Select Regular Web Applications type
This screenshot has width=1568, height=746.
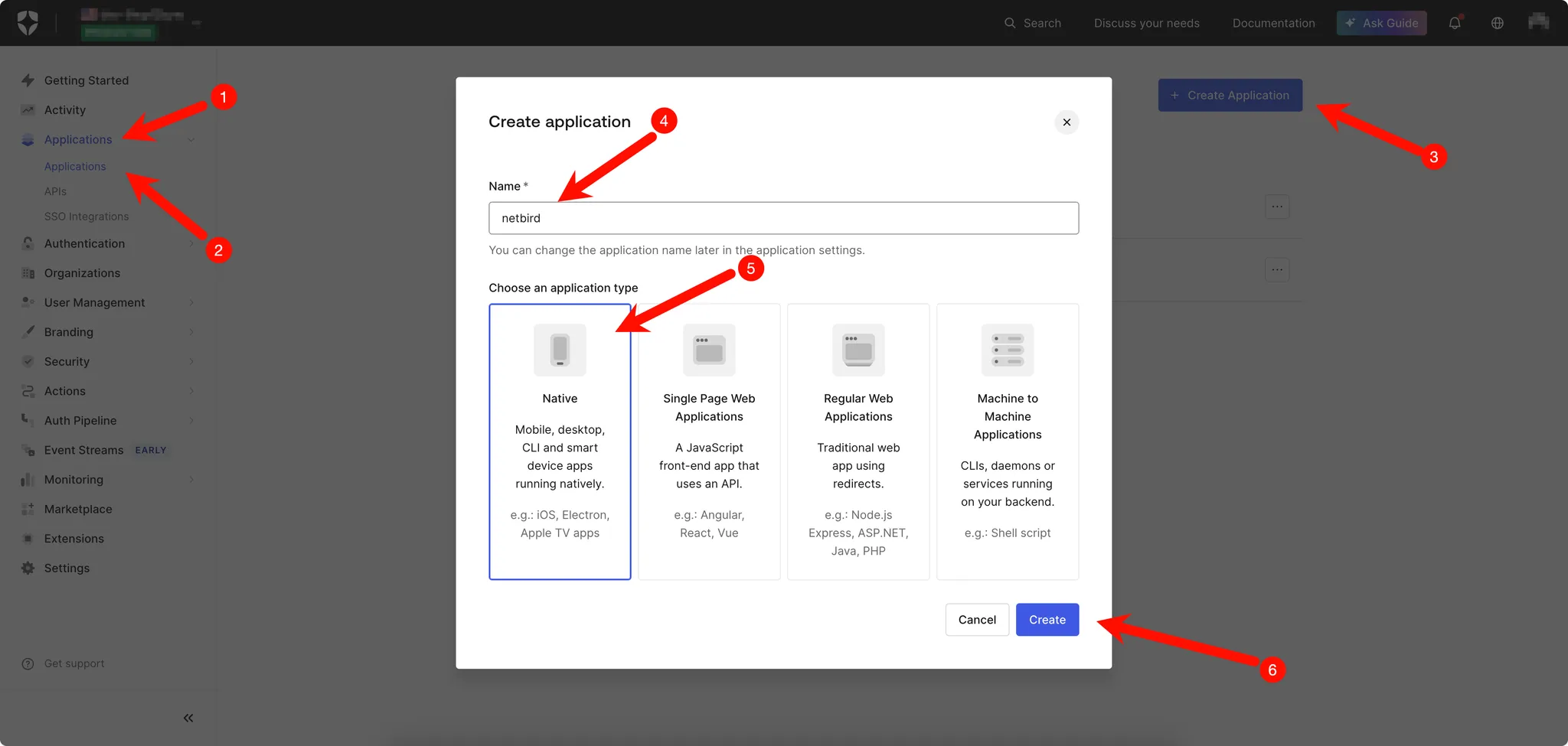click(x=858, y=441)
